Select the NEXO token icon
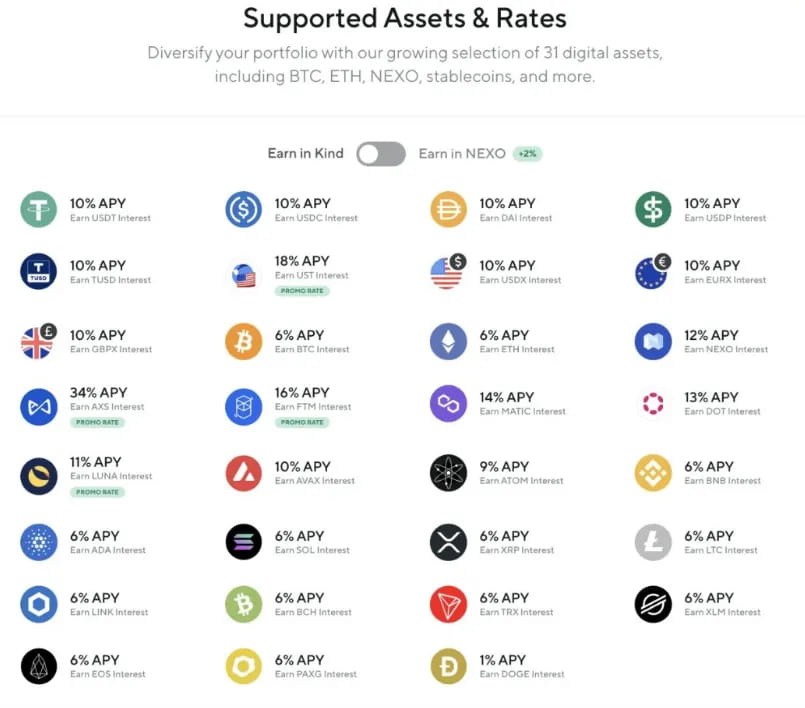This screenshot has height=708, width=805. (653, 341)
